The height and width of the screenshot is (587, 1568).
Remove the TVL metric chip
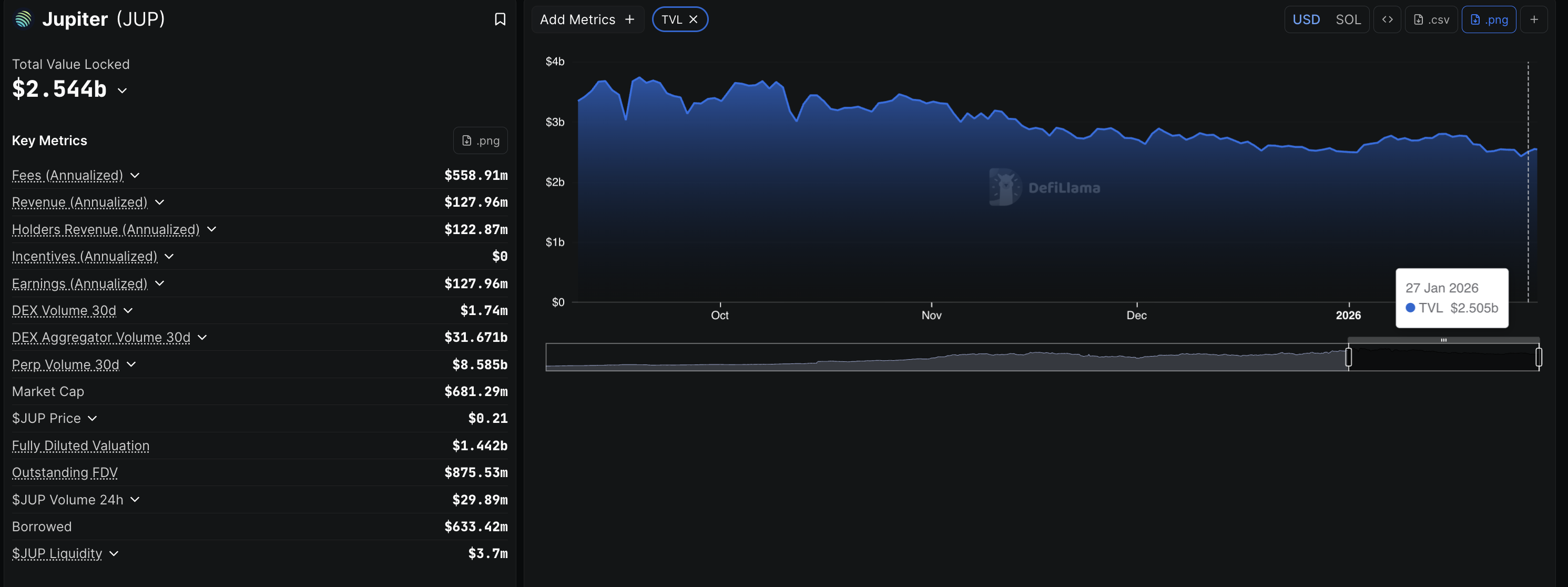[693, 19]
